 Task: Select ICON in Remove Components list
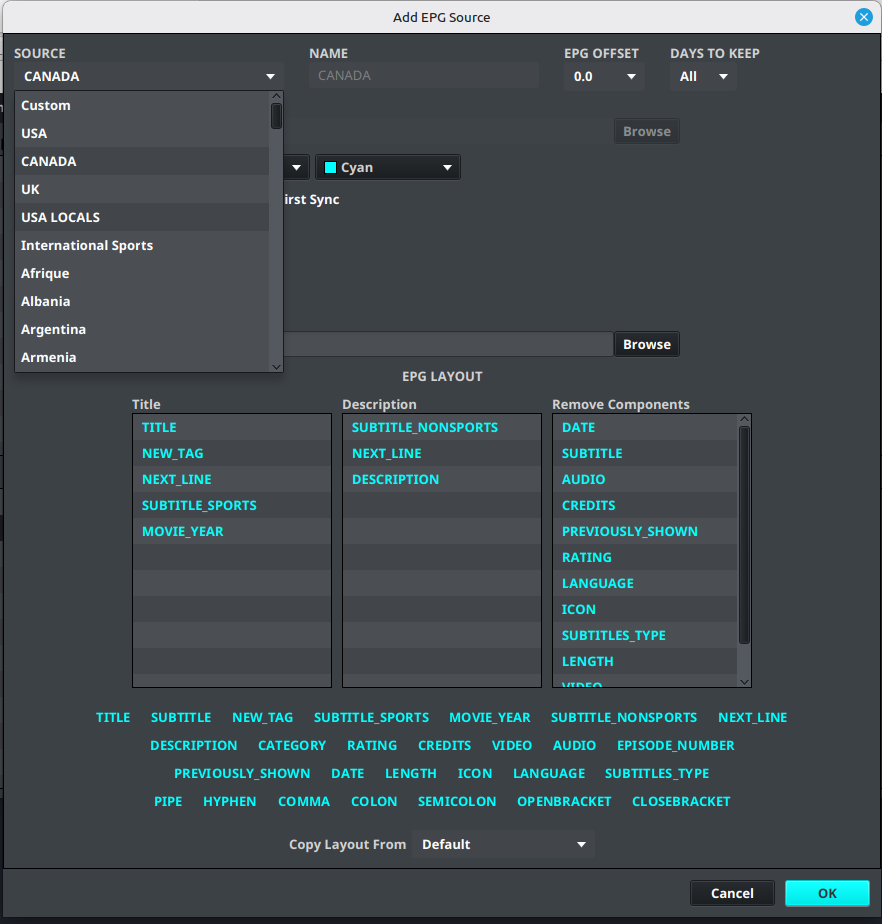coord(645,609)
